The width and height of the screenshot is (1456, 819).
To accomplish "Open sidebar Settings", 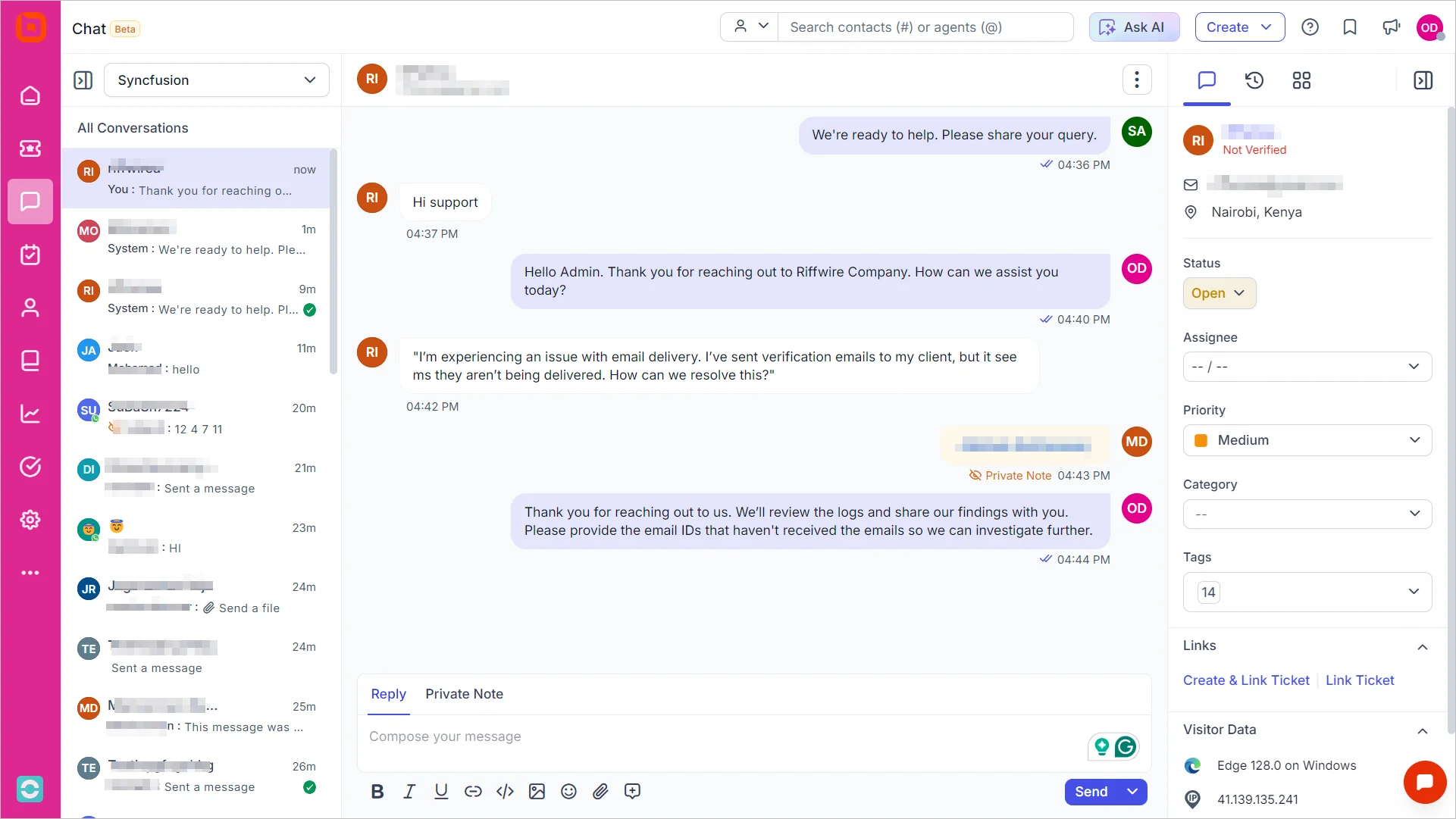I will point(30,520).
